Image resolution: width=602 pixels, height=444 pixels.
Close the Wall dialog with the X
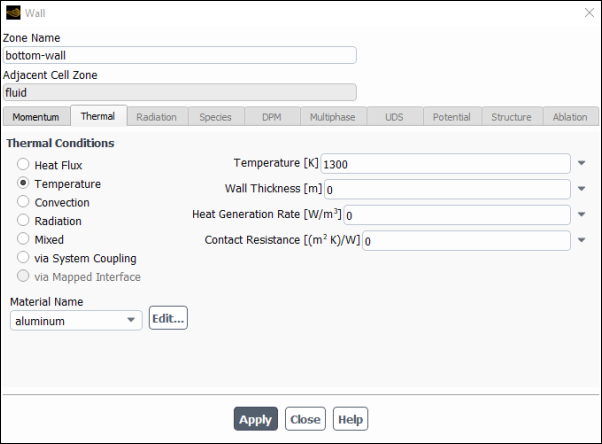click(x=588, y=13)
